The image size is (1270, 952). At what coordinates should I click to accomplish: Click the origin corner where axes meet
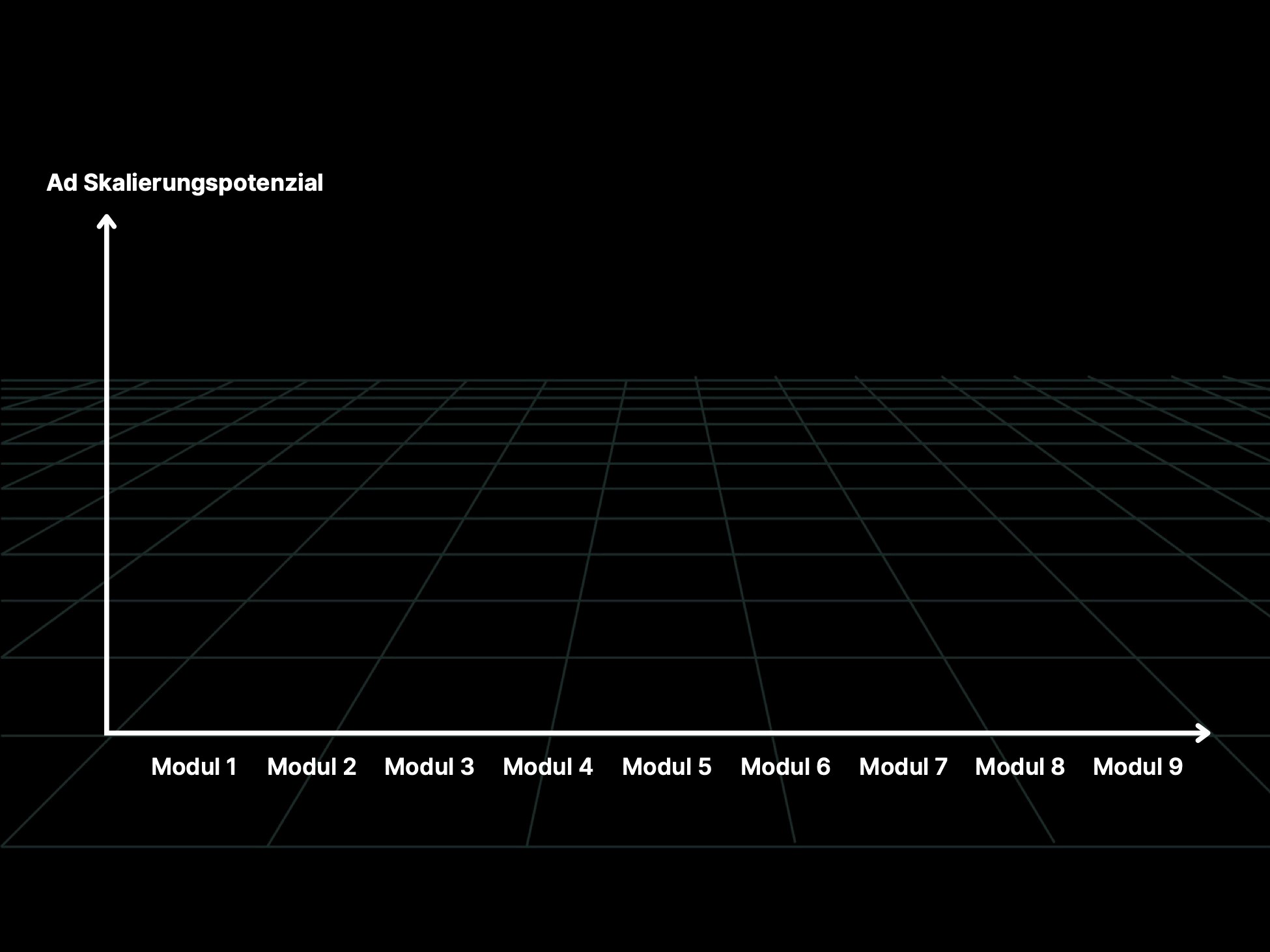click(x=107, y=733)
